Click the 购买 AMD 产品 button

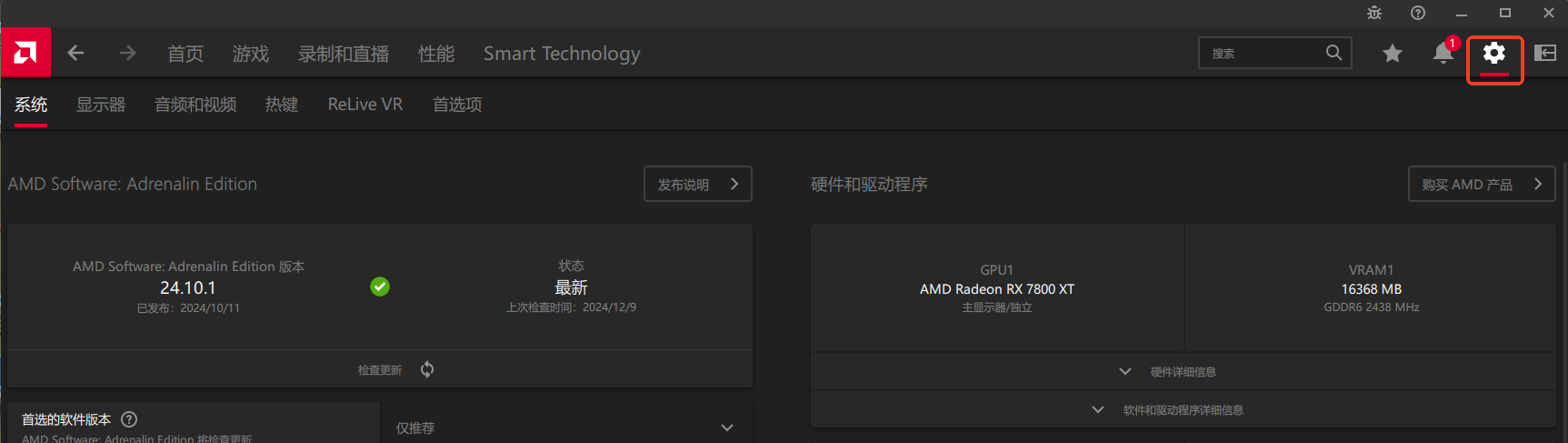click(x=1482, y=184)
